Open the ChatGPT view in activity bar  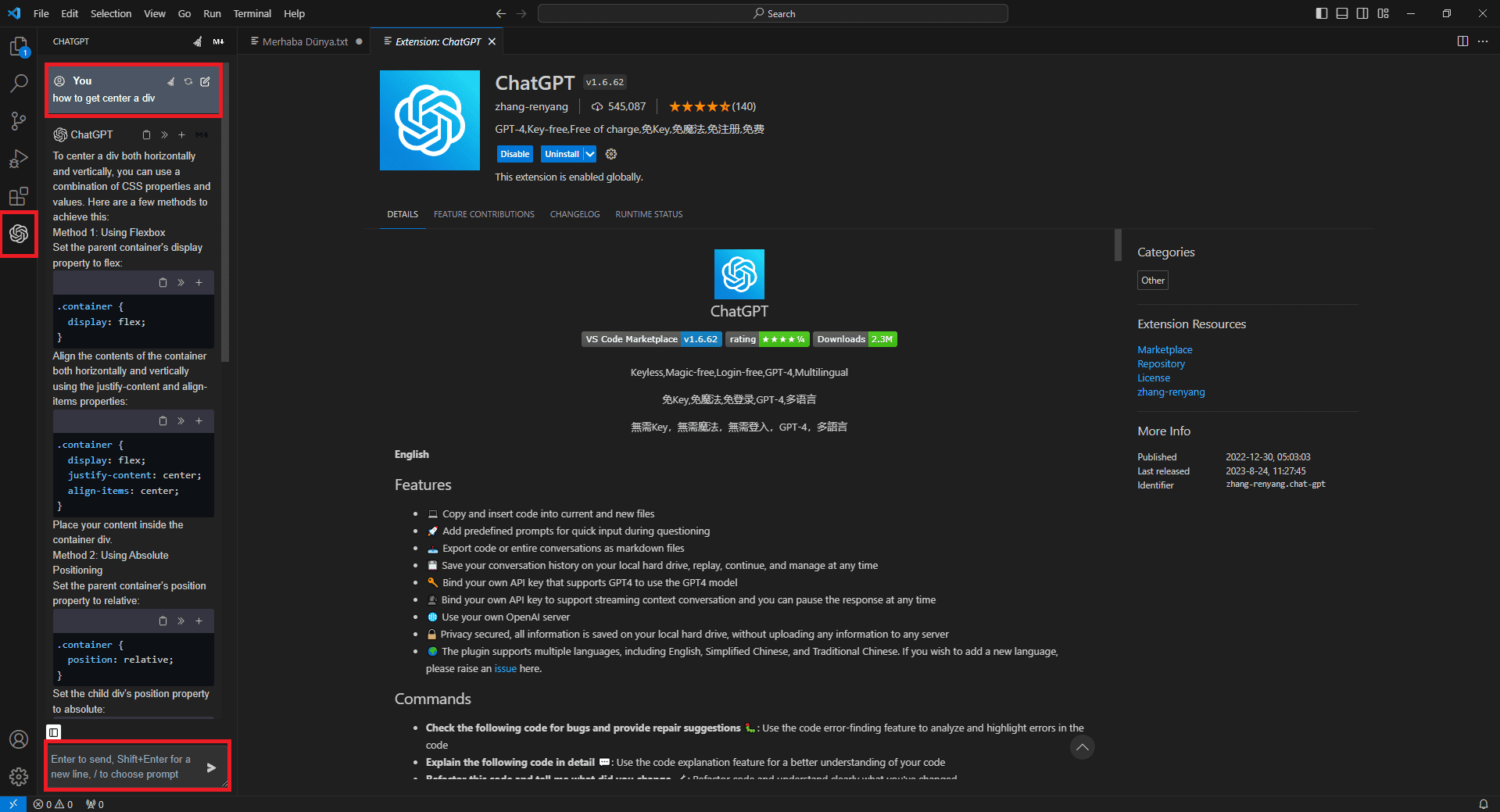(x=19, y=234)
